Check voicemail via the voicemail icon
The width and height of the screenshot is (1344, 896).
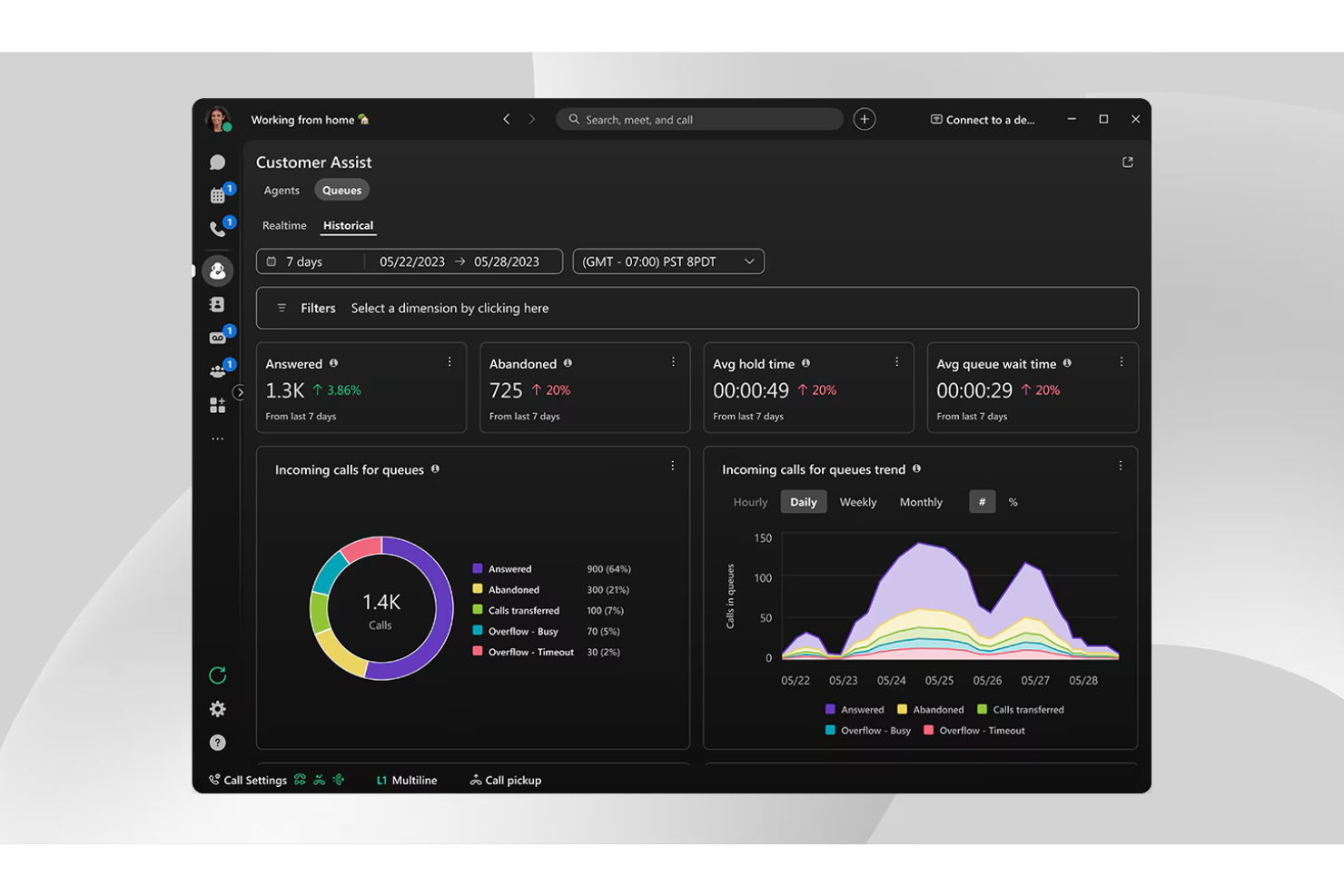click(218, 335)
